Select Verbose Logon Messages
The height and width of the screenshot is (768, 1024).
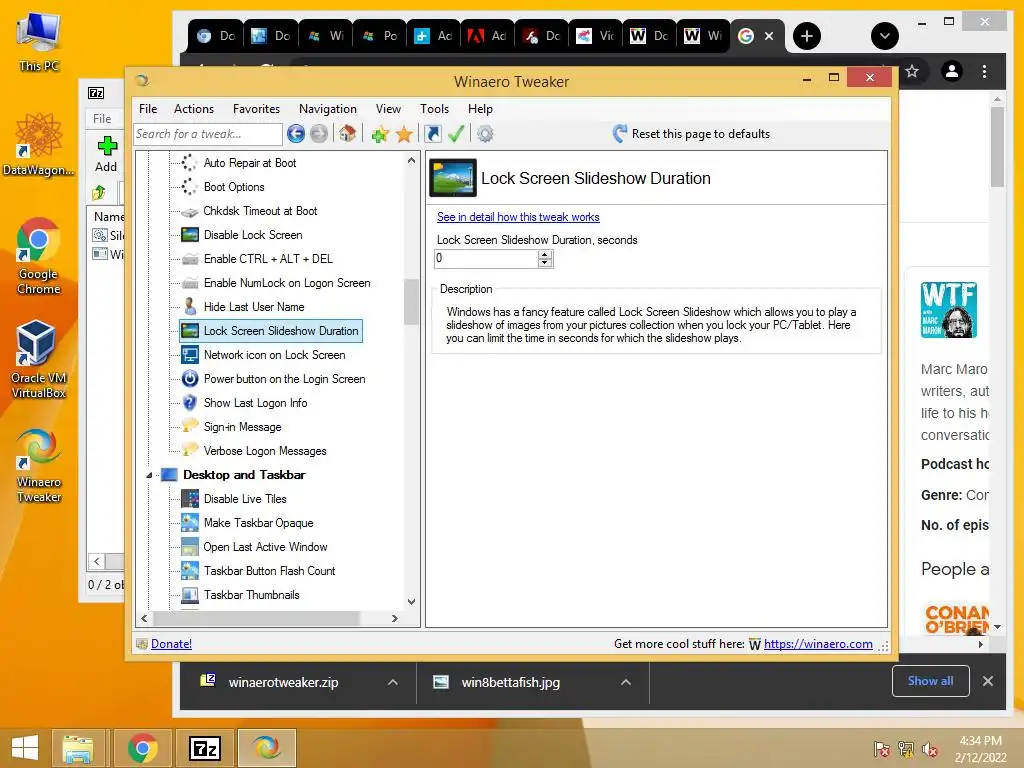264,451
